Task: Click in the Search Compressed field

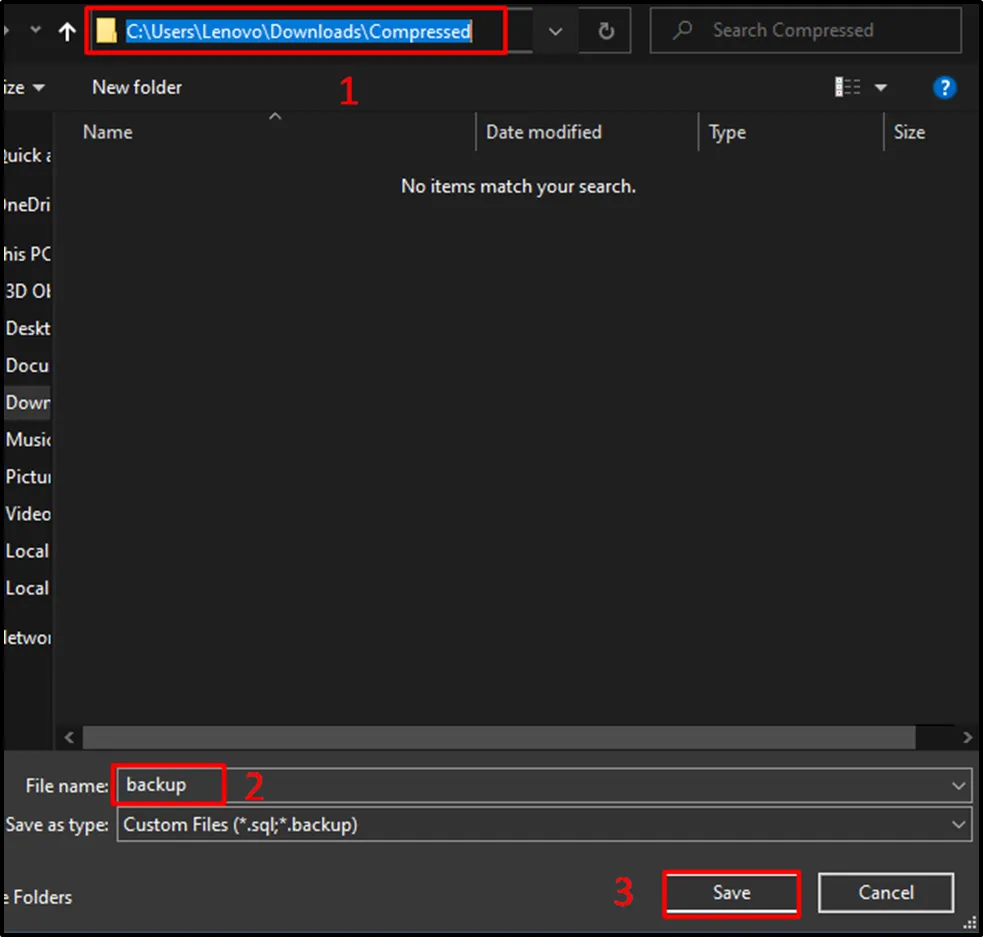Action: tap(820, 31)
